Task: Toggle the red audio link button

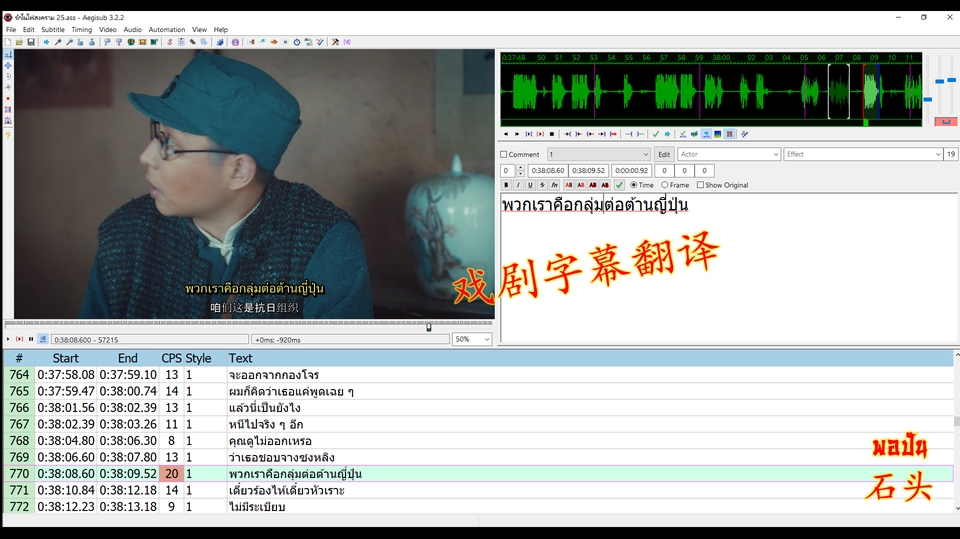Action: pyautogui.click(x=946, y=121)
